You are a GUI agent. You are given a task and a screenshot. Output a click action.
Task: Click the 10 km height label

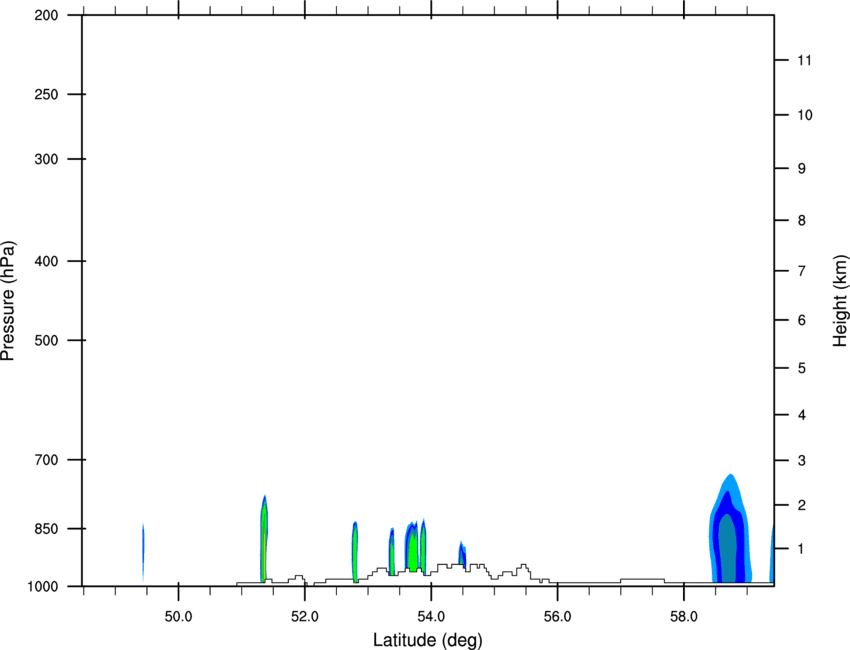click(x=805, y=115)
